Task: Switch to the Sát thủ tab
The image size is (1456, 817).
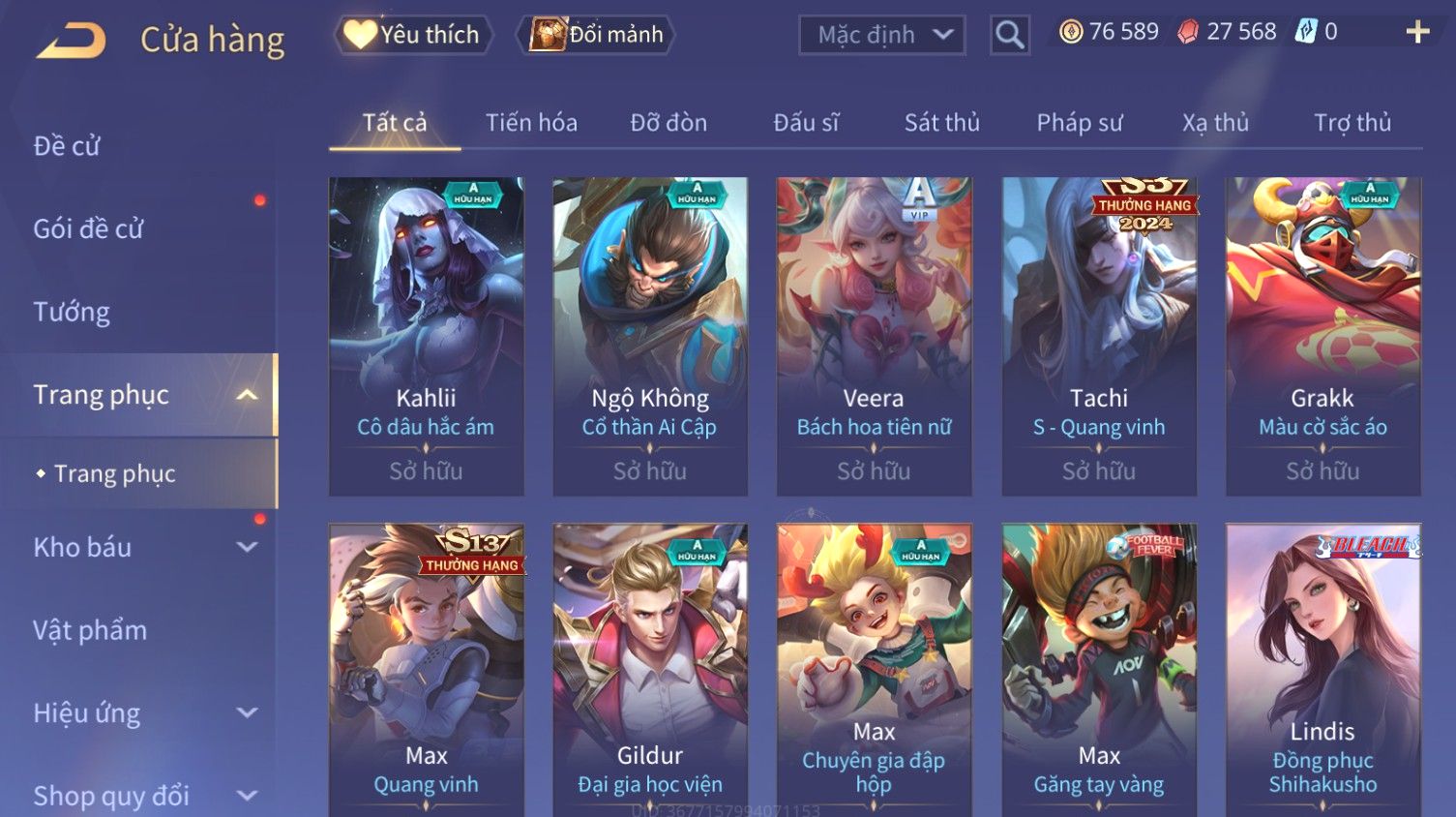Action: [941, 123]
